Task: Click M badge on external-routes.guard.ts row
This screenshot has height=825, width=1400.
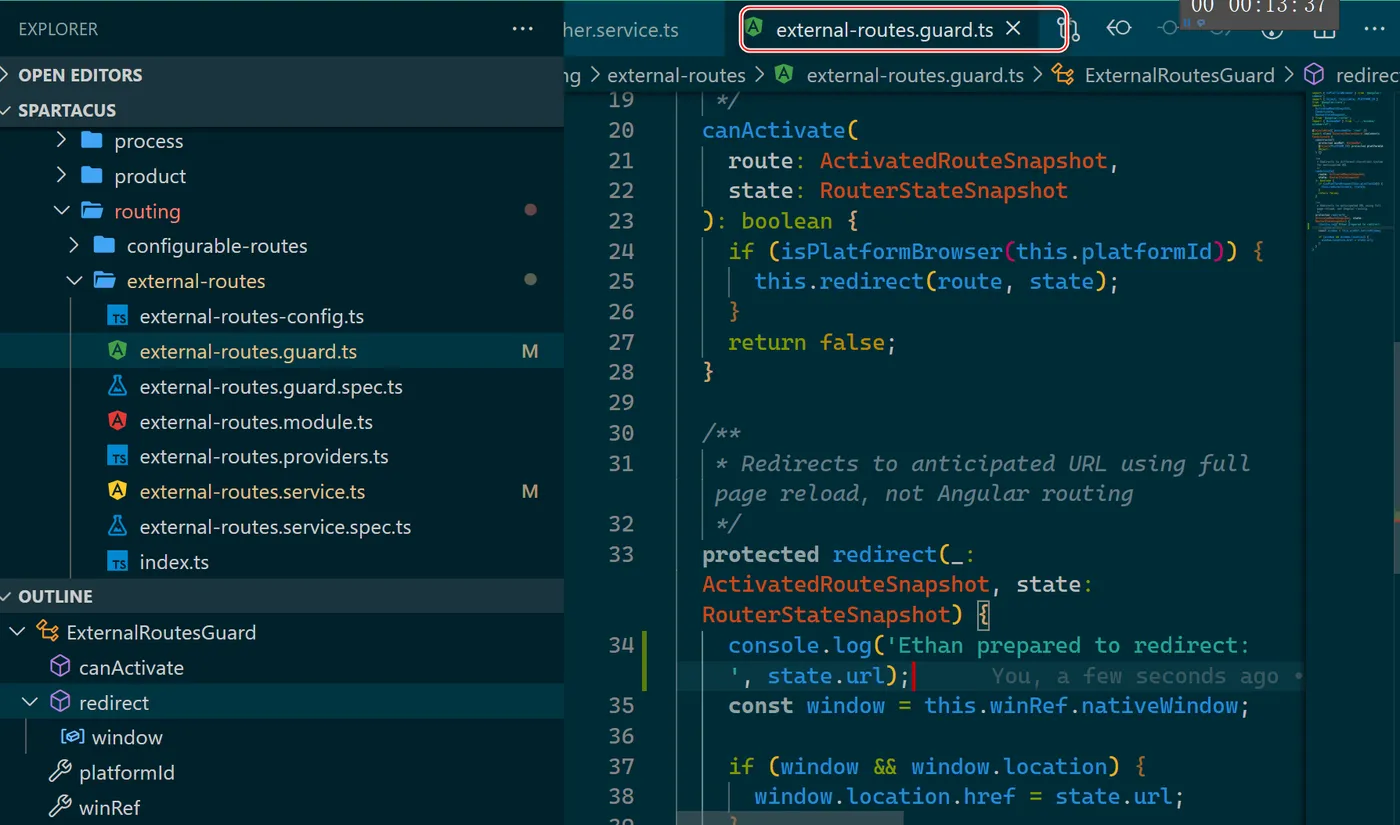Action: tap(530, 351)
